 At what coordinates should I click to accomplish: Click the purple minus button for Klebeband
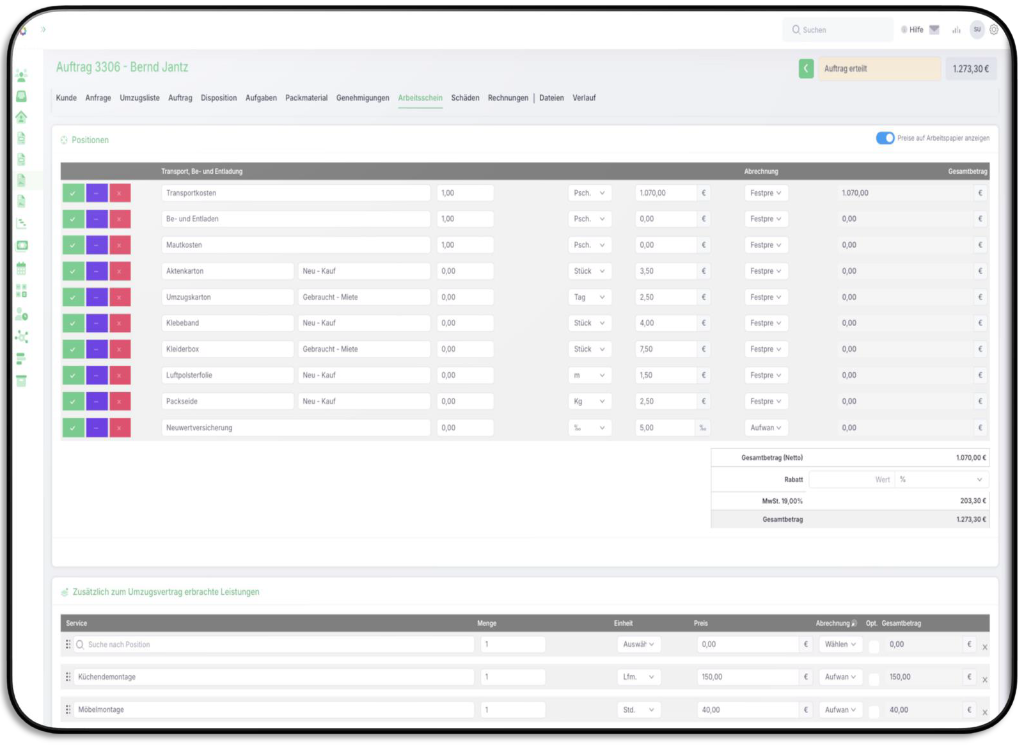point(96,323)
